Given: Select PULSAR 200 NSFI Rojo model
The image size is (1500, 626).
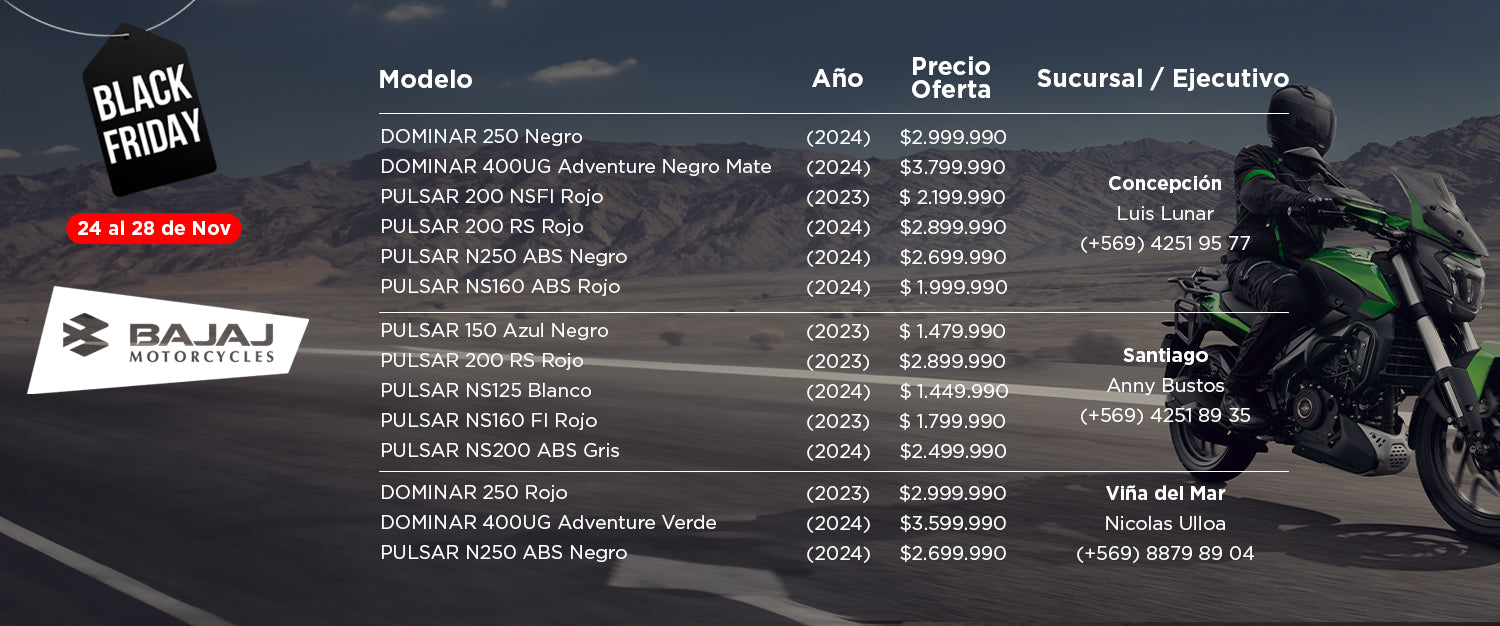Looking at the screenshot, I should click(x=492, y=197).
